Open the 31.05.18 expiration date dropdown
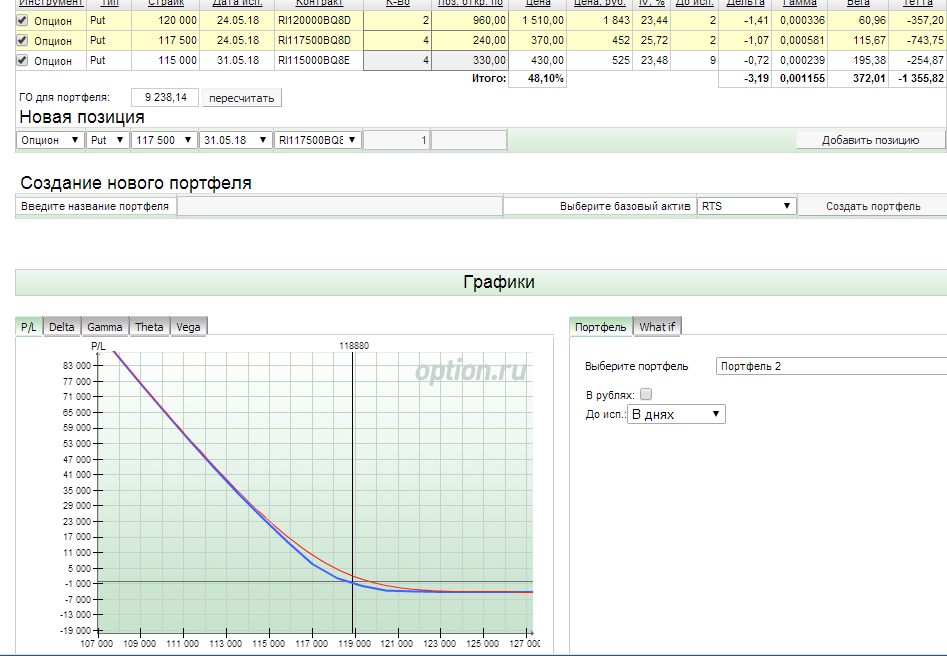The height and width of the screenshot is (656, 947). [x=236, y=141]
